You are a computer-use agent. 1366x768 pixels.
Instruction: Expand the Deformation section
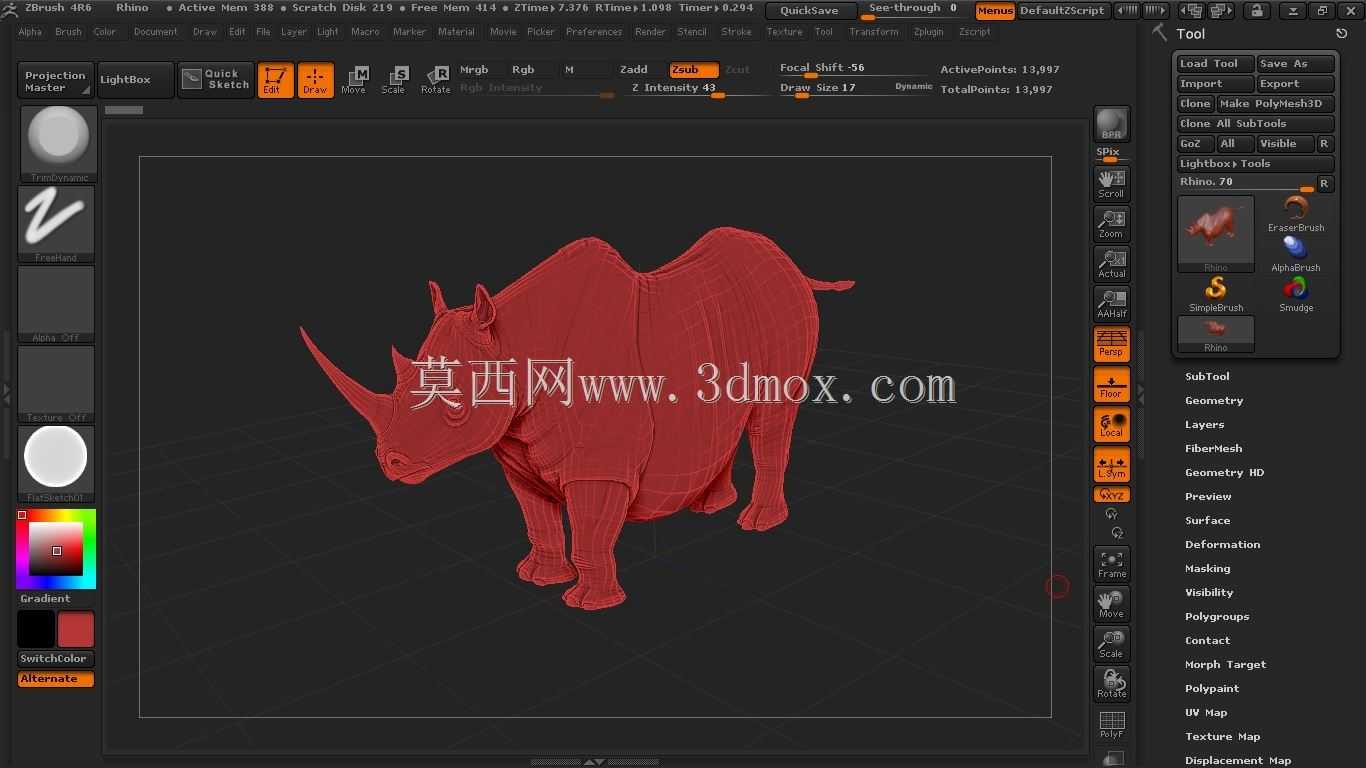pyautogui.click(x=1222, y=545)
